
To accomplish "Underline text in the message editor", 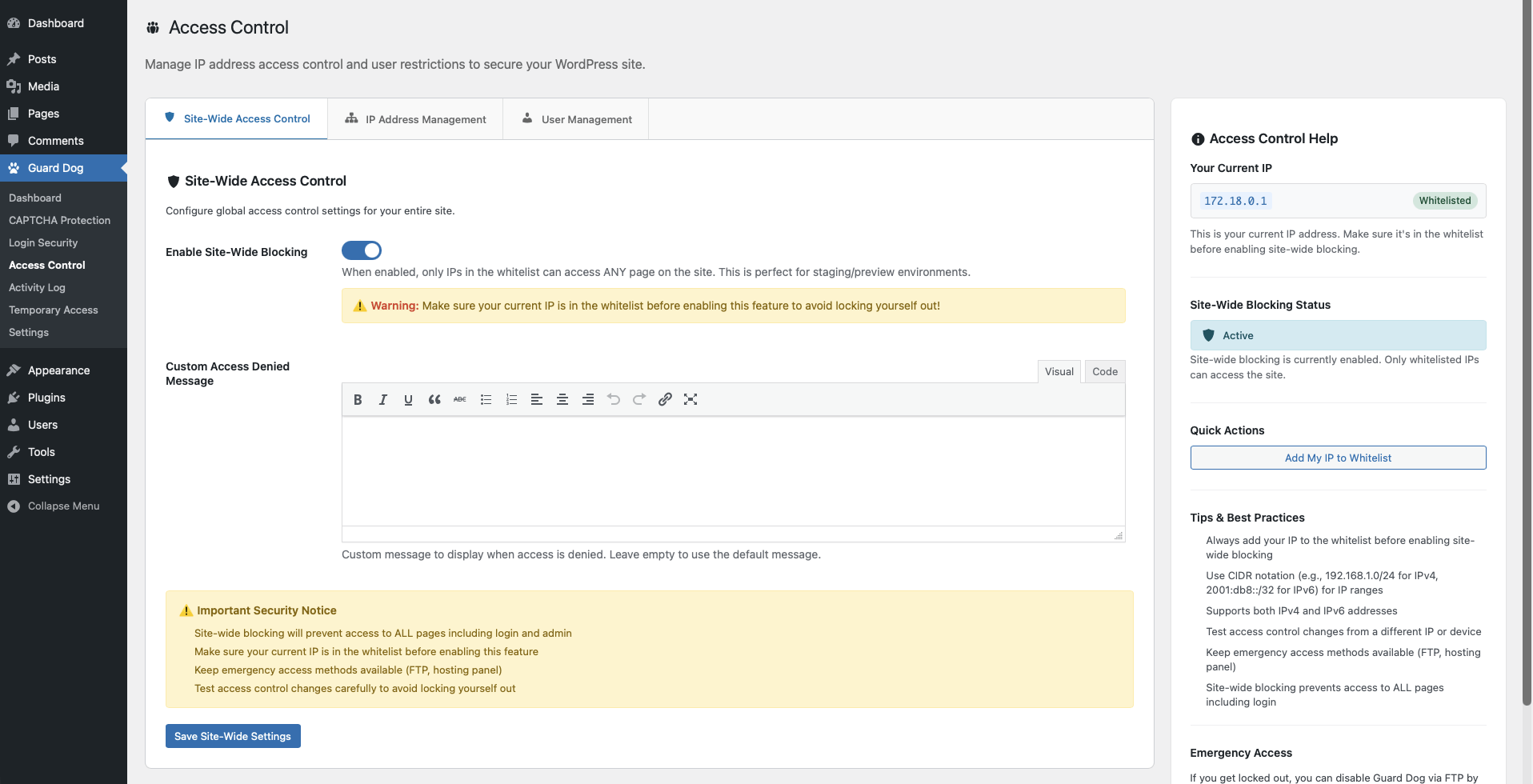I will pyautogui.click(x=409, y=399).
